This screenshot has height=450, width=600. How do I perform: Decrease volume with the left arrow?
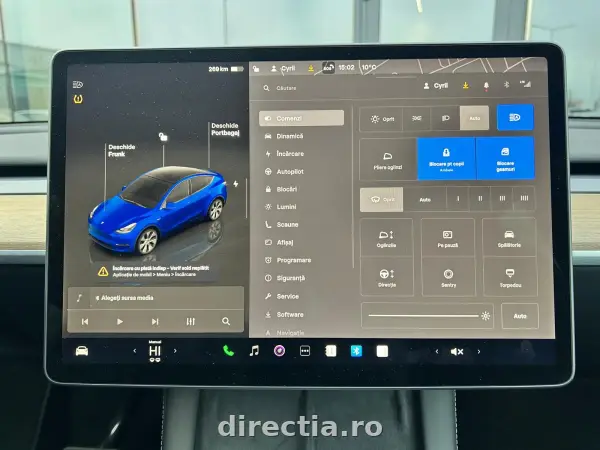437,351
